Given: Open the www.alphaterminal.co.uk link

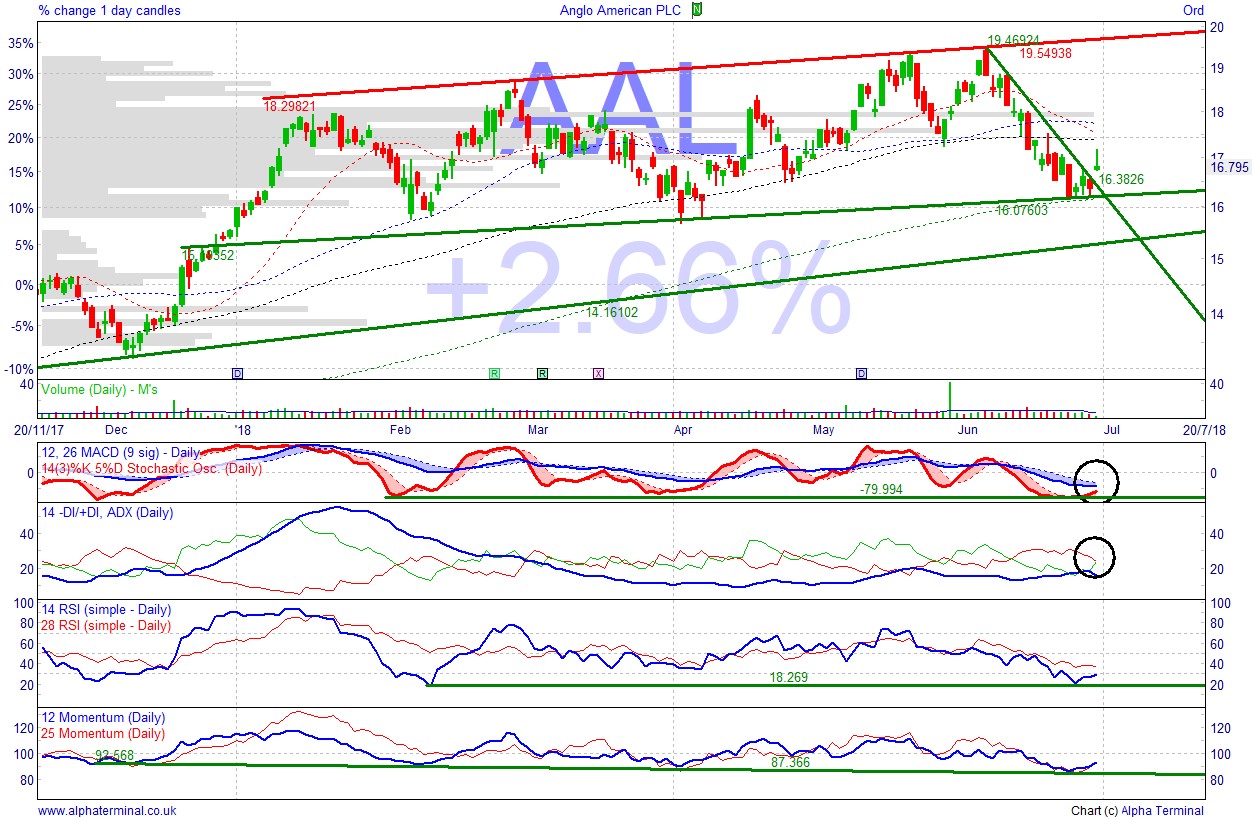Looking at the screenshot, I should (x=107, y=811).
